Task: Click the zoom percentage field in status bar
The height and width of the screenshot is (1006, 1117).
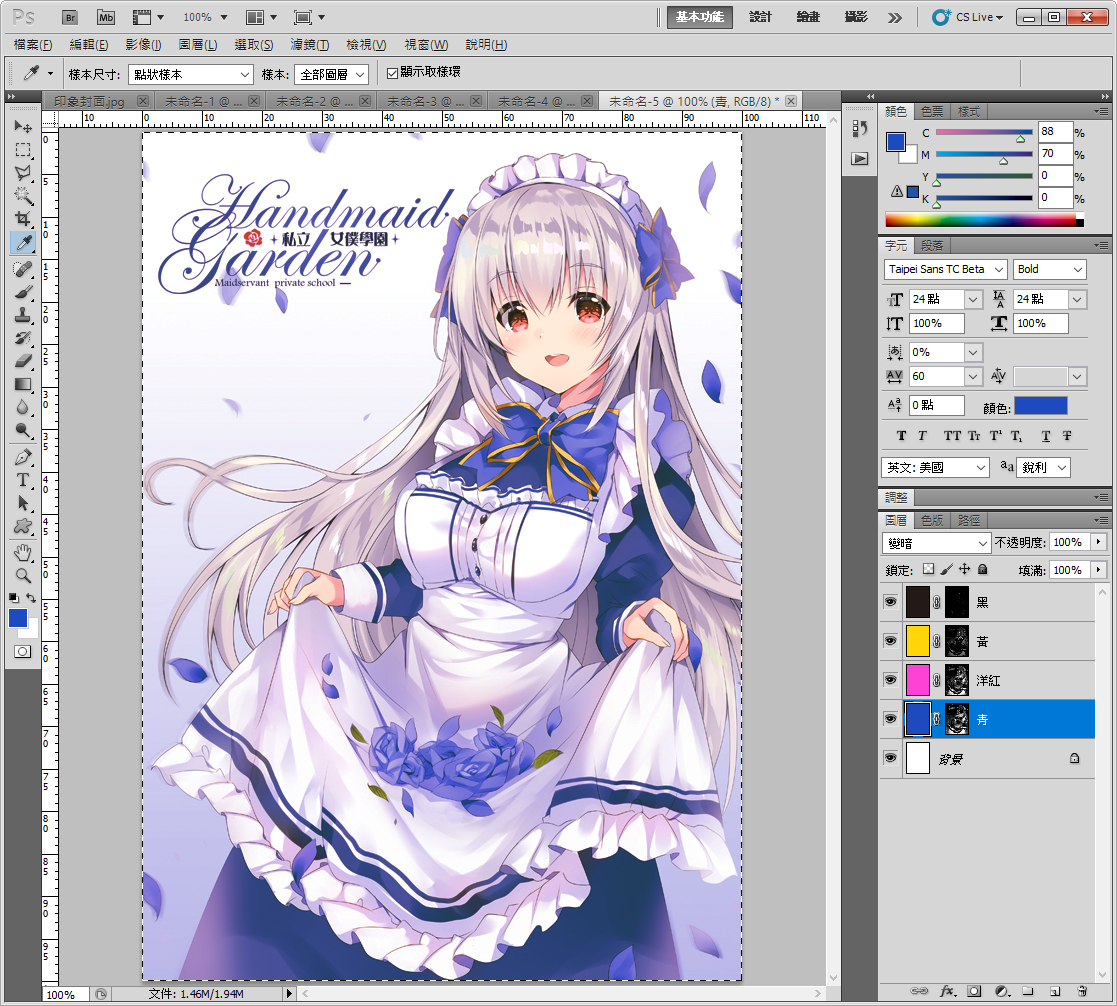Action: (66, 994)
